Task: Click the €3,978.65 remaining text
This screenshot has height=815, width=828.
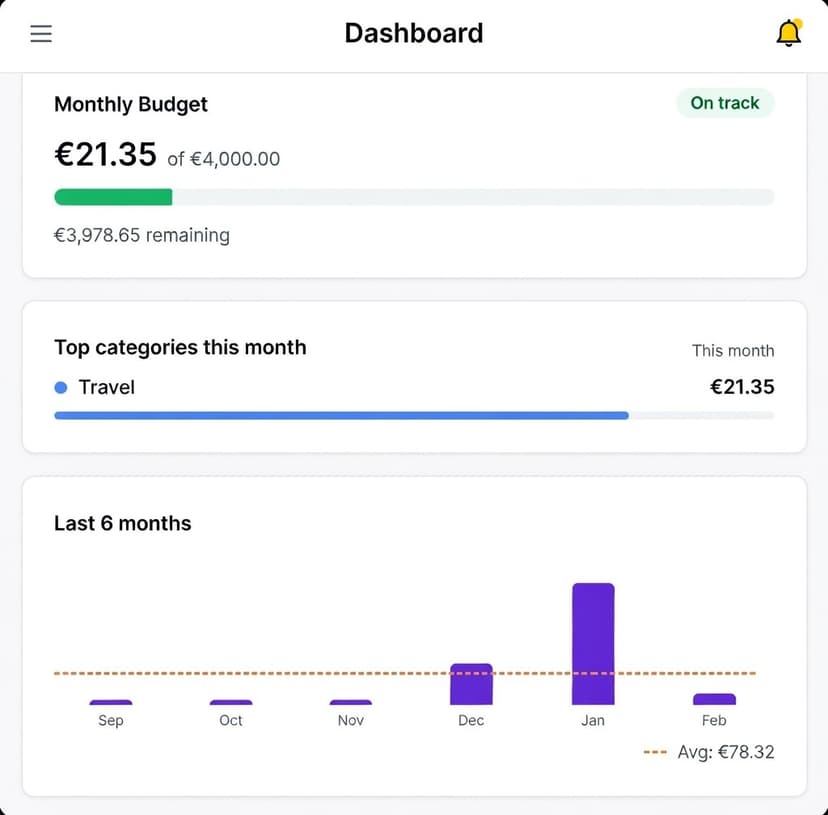Action: point(141,235)
